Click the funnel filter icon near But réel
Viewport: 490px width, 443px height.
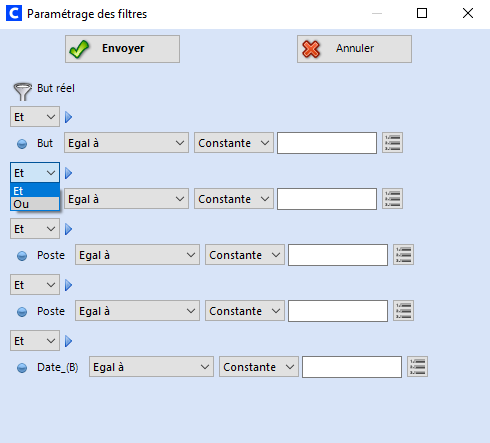23,91
